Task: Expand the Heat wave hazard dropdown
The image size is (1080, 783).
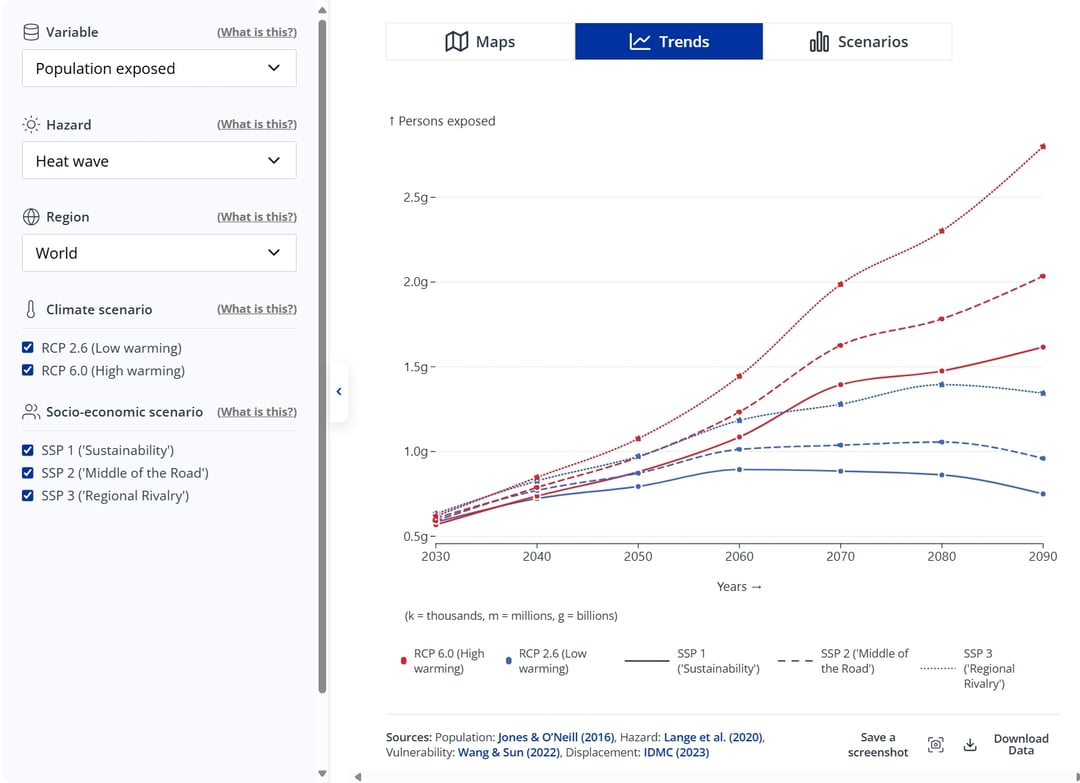Action: [159, 161]
